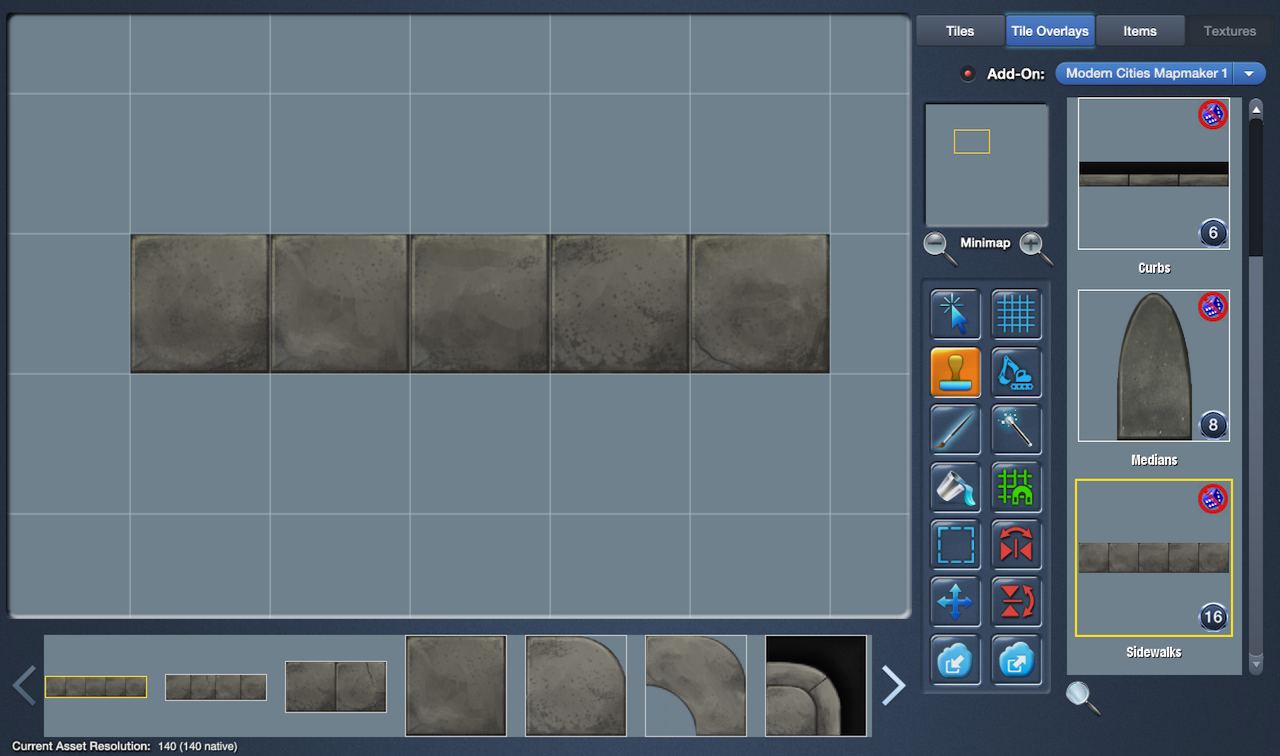Switch to the Tiles tab

click(960, 31)
